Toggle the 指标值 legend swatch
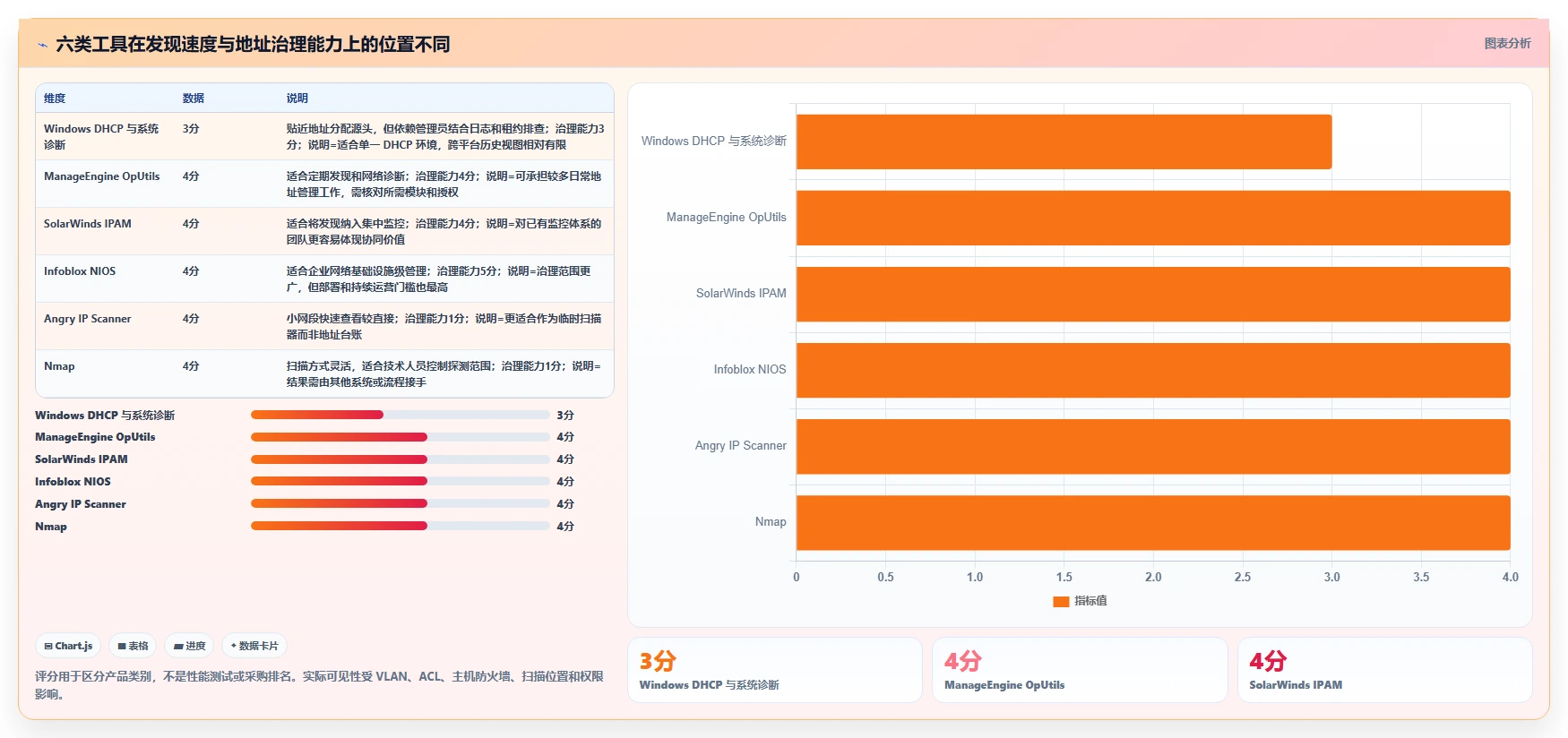Screen dimensions: 1568x738 (x=1061, y=601)
